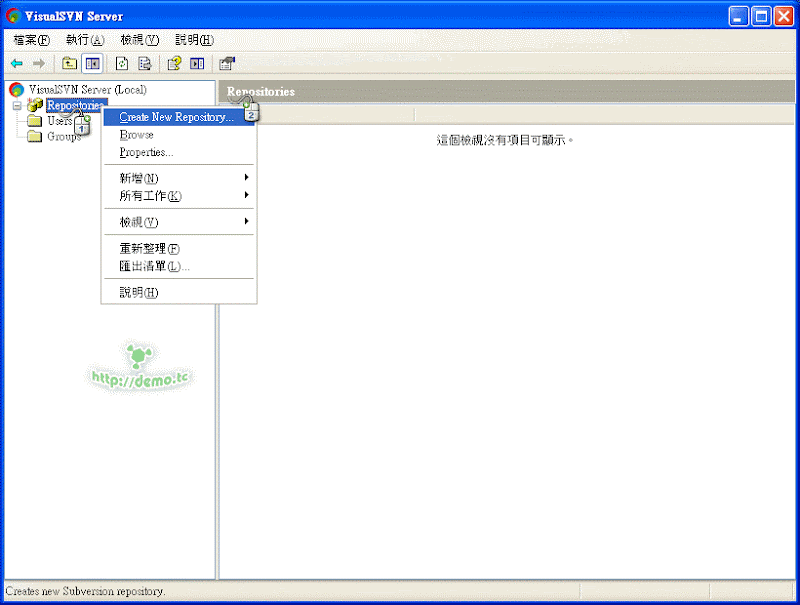Open the 說明(H) menu bar item
Viewport: 800px width, 605px height.
tap(194, 40)
